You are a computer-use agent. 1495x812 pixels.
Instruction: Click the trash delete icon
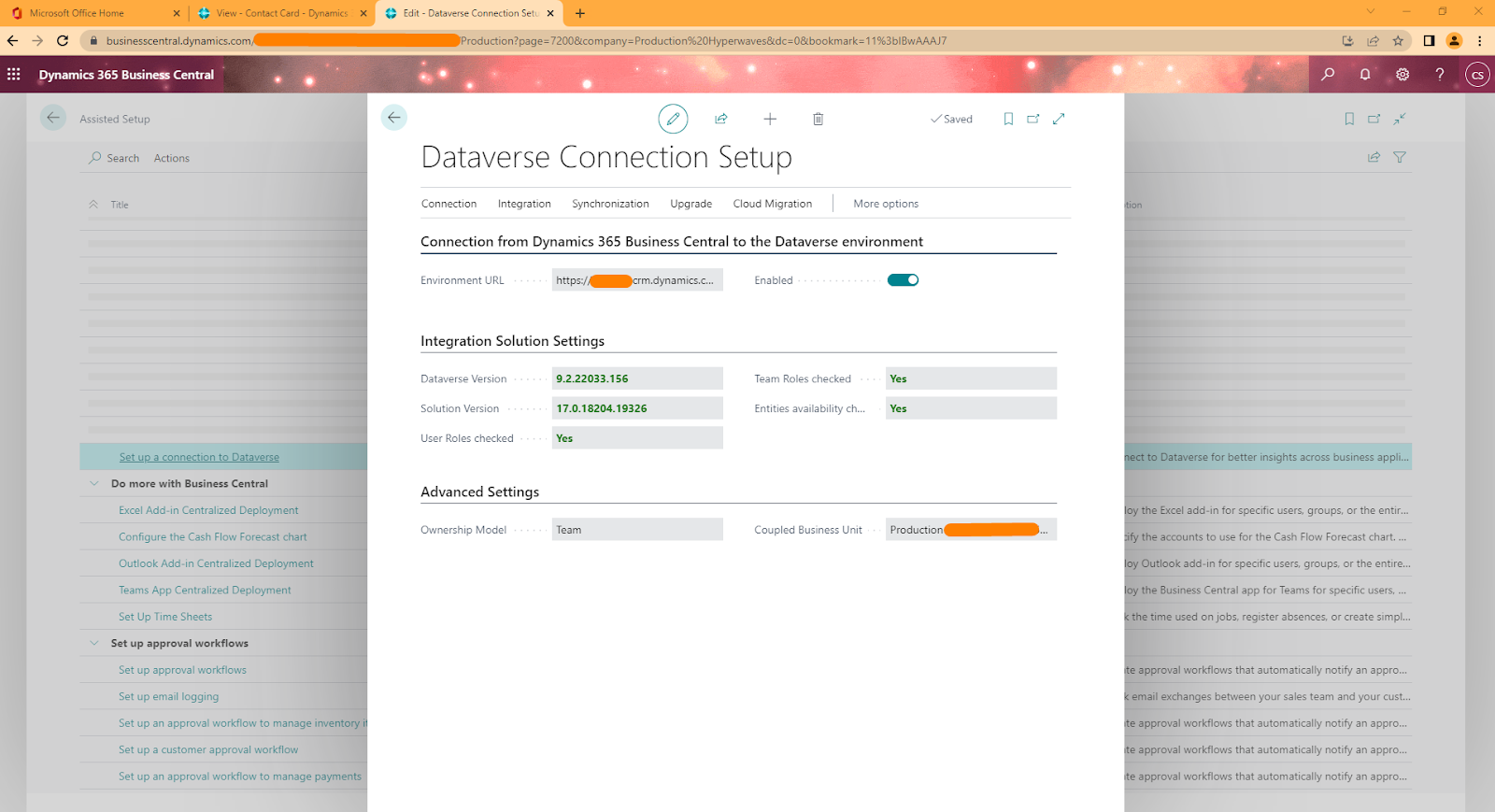pos(818,119)
